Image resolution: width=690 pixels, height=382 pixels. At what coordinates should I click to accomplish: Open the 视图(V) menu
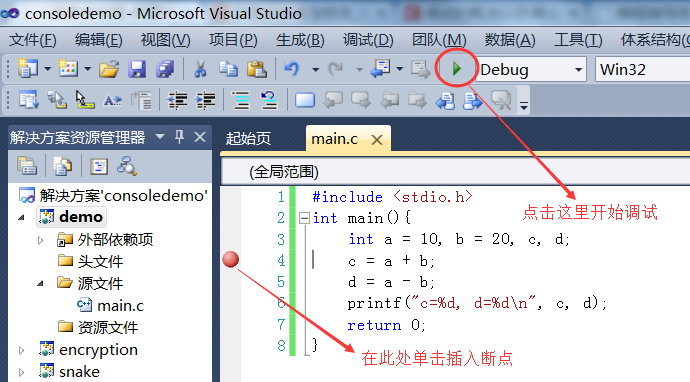tap(165, 40)
